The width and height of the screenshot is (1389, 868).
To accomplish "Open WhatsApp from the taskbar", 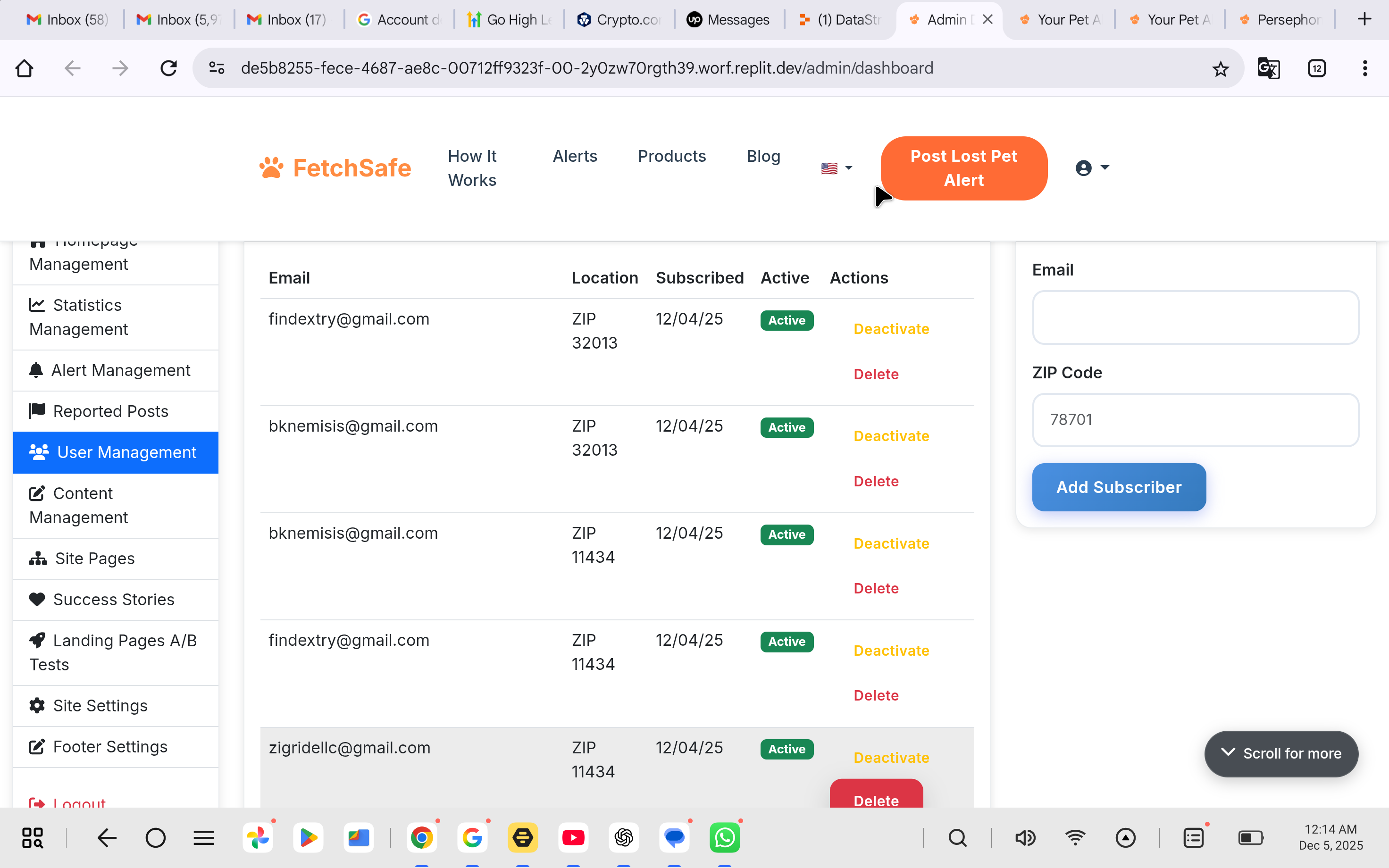I will point(724,838).
